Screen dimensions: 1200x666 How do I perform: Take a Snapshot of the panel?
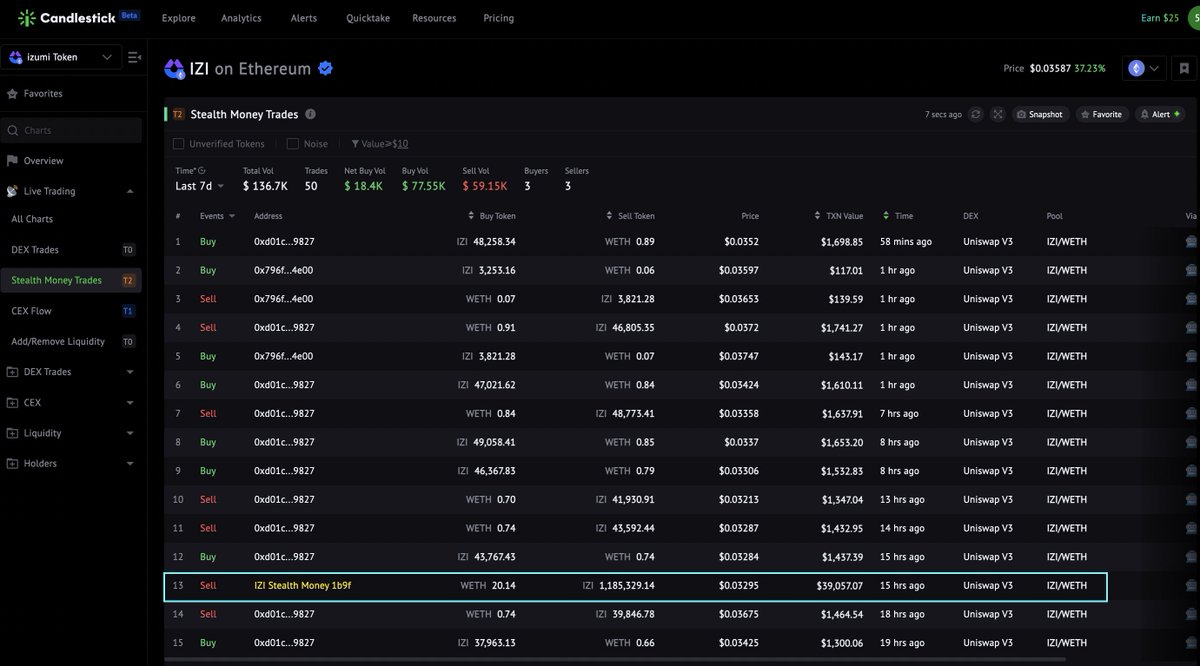1039,115
